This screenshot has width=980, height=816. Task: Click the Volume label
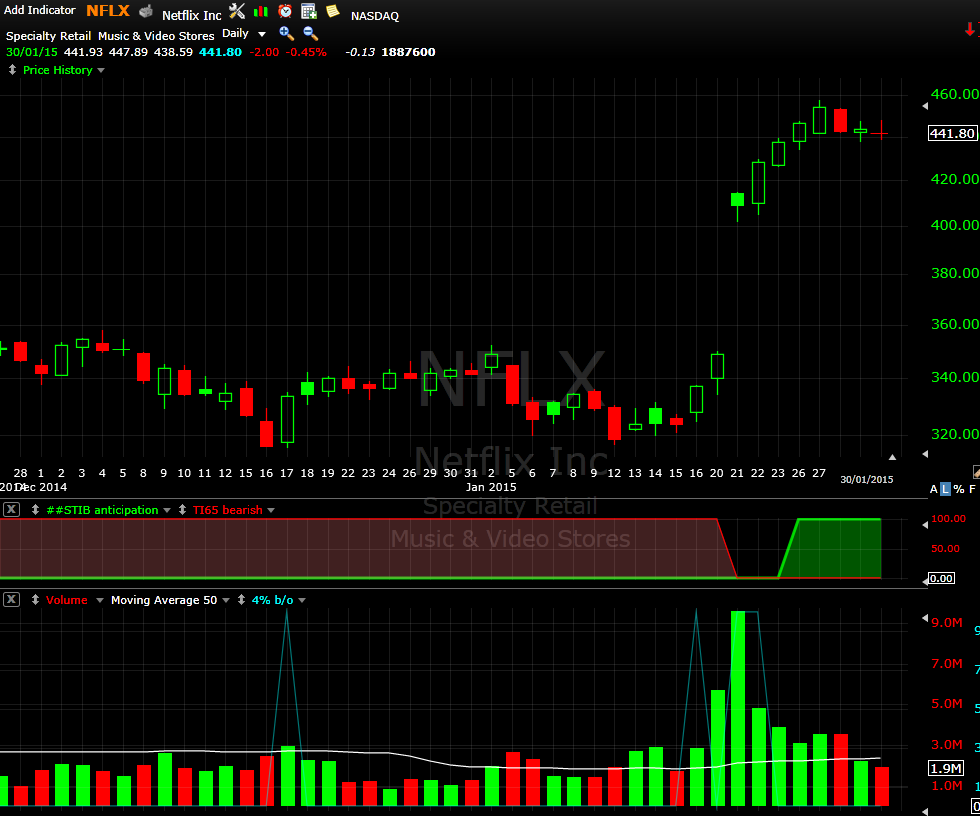[x=67, y=600]
